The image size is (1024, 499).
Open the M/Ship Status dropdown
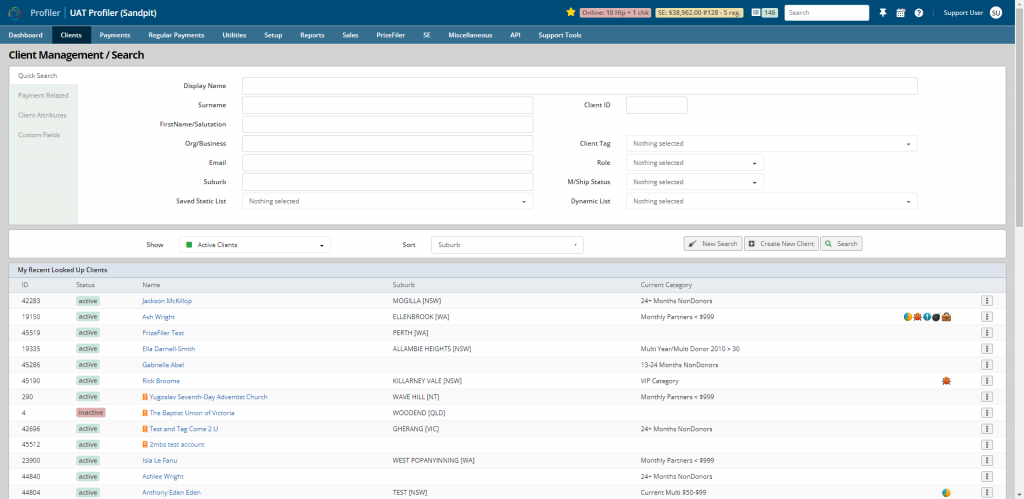tap(695, 182)
